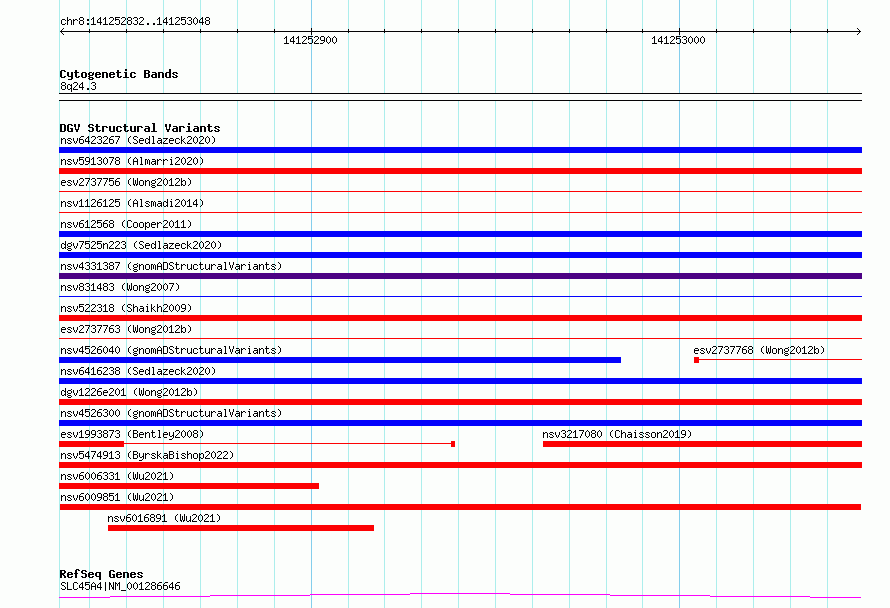Click the blue bar of nsv612568

coord(460,234)
